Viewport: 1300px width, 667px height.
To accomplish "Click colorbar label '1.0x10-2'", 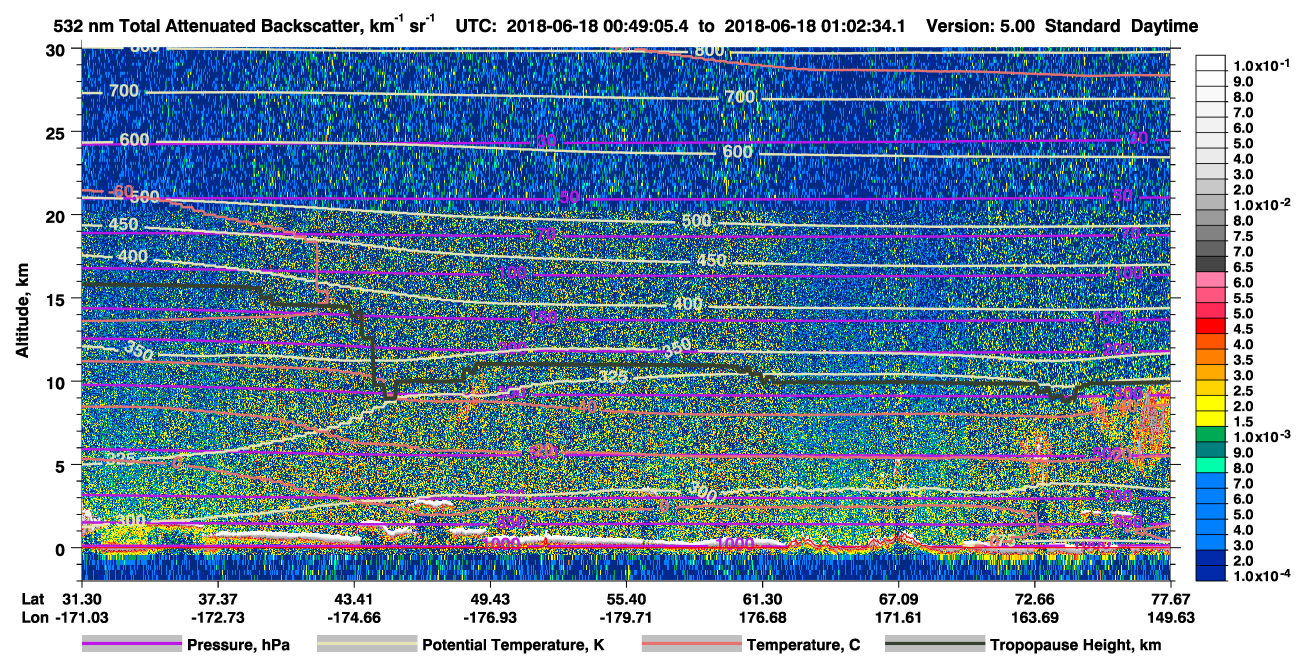I will click(x=1261, y=205).
